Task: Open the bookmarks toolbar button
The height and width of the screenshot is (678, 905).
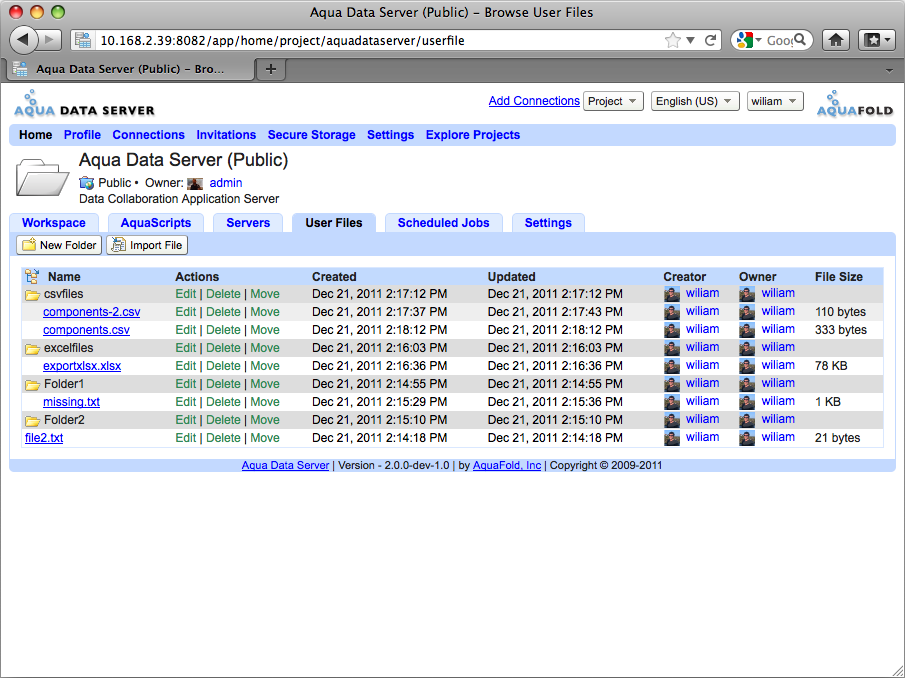Action: coord(877,40)
